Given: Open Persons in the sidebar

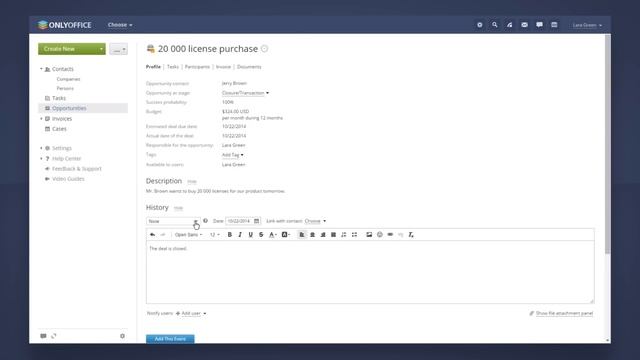Looking at the screenshot, I should pyautogui.click(x=65, y=88).
